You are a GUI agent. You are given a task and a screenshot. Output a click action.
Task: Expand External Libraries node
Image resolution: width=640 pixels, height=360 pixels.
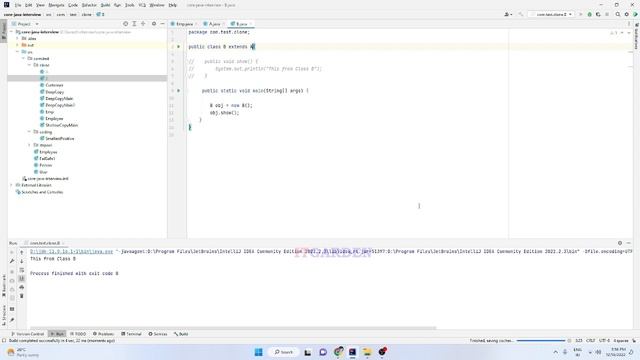(11, 185)
